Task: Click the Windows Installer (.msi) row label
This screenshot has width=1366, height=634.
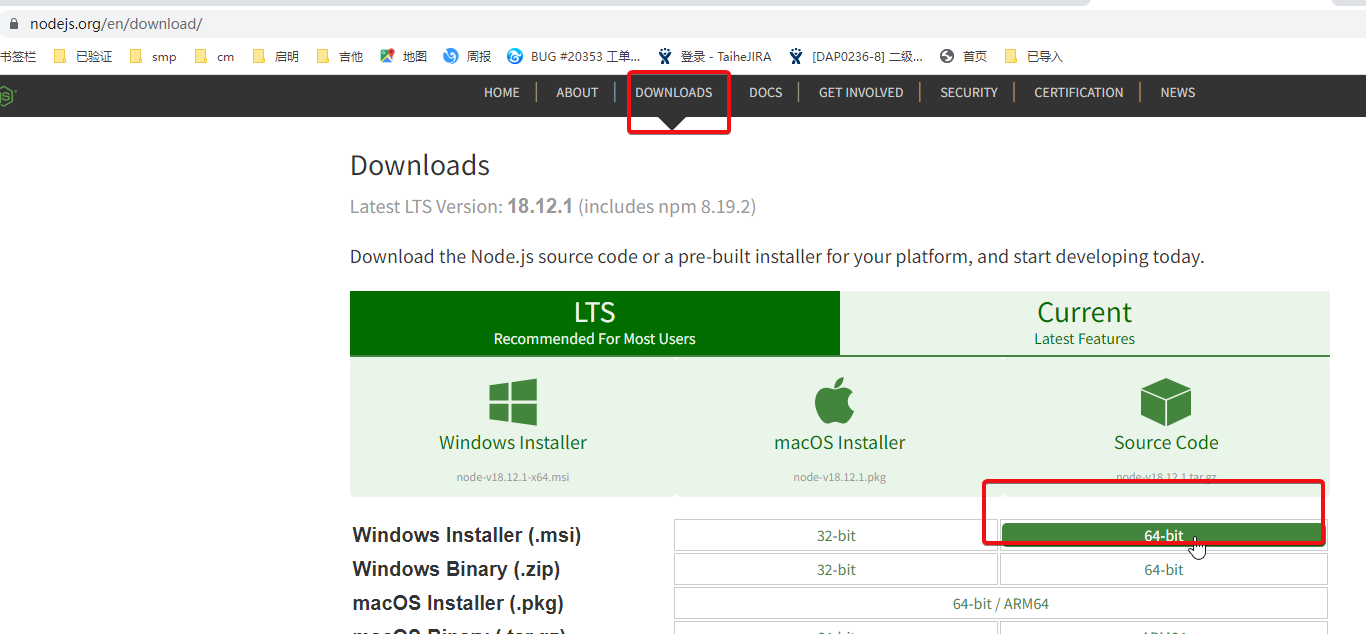Action: 467,535
